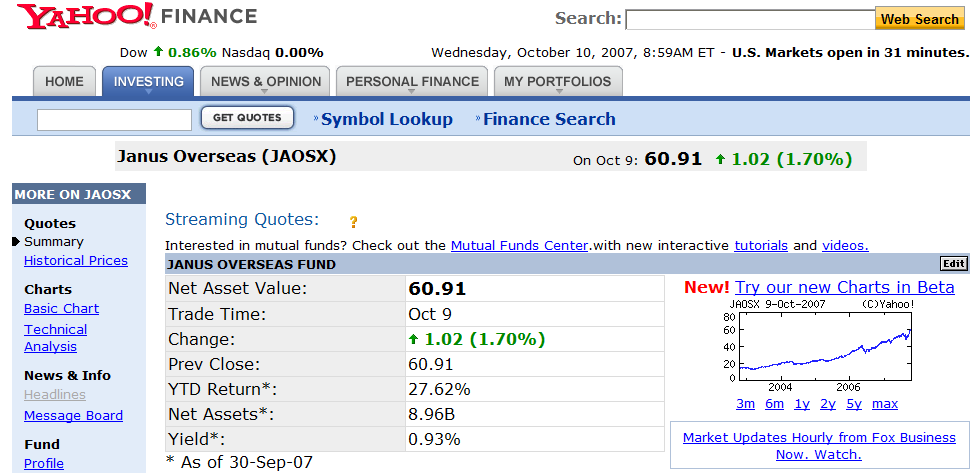Click the Get Quotes button
The width and height of the screenshot is (978, 473).
click(x=247, y=117)
